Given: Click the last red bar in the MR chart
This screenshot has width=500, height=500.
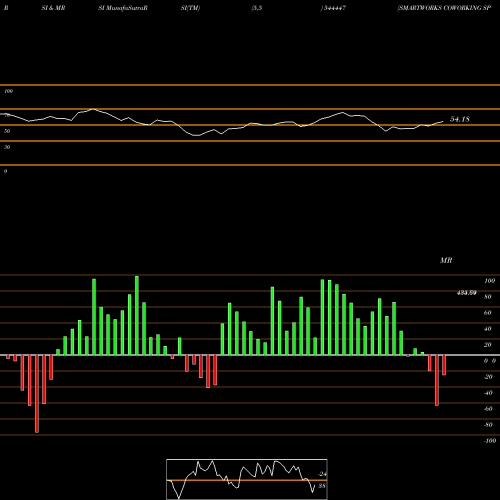Looking at the screenshot, I should click(444, 365).
